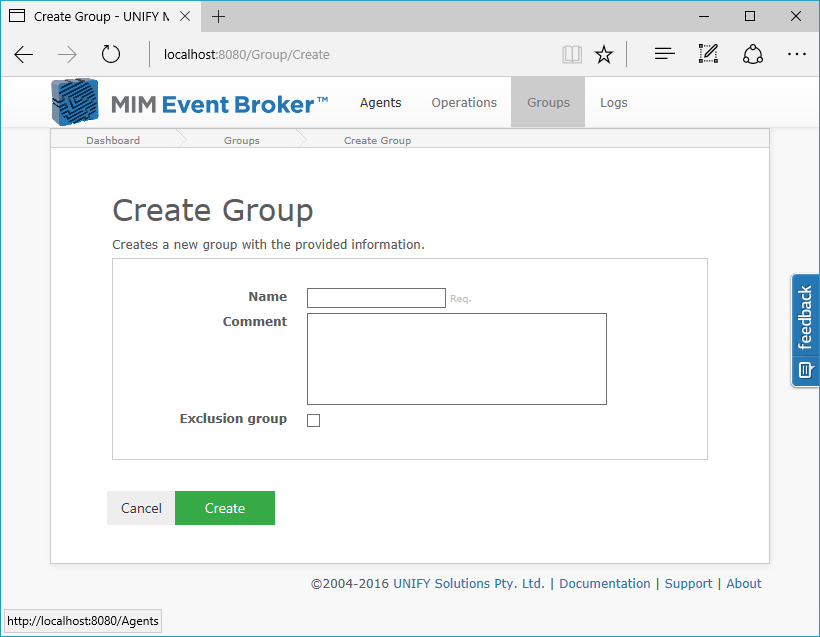Click the Create Group breadcrumb
820x637 pixels.
pos(377,140)
